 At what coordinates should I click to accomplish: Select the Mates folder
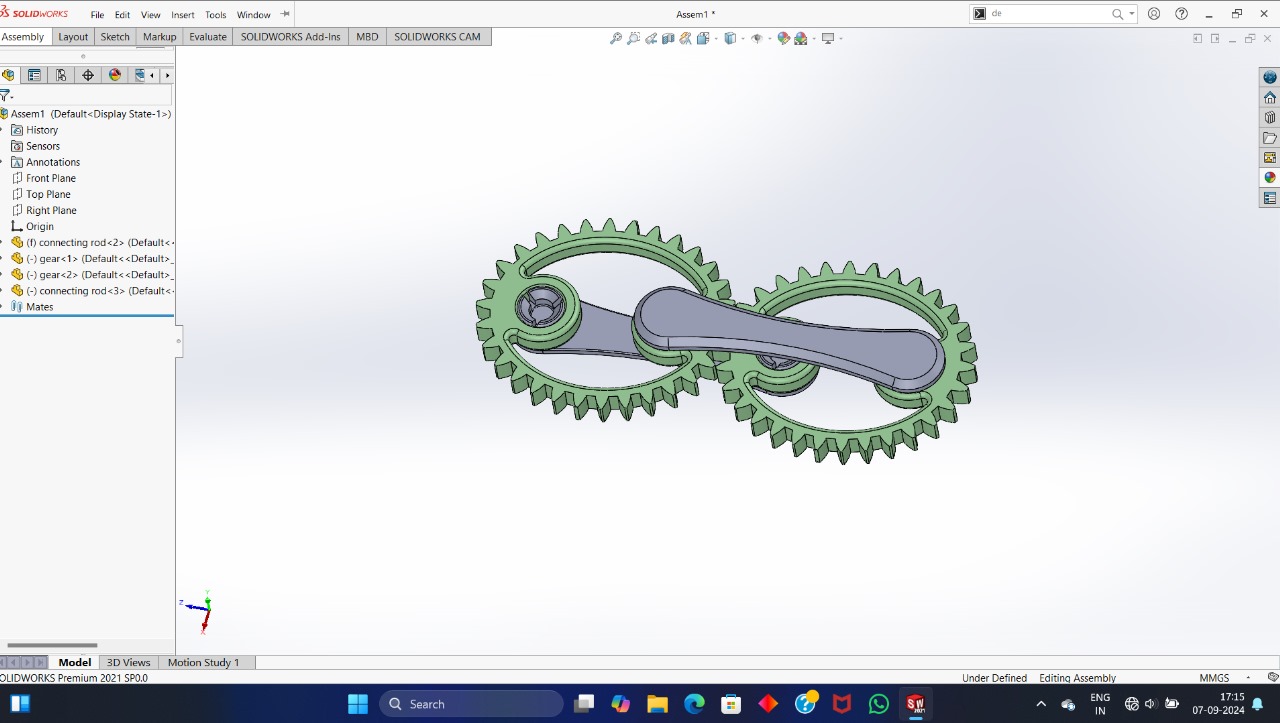32,307
